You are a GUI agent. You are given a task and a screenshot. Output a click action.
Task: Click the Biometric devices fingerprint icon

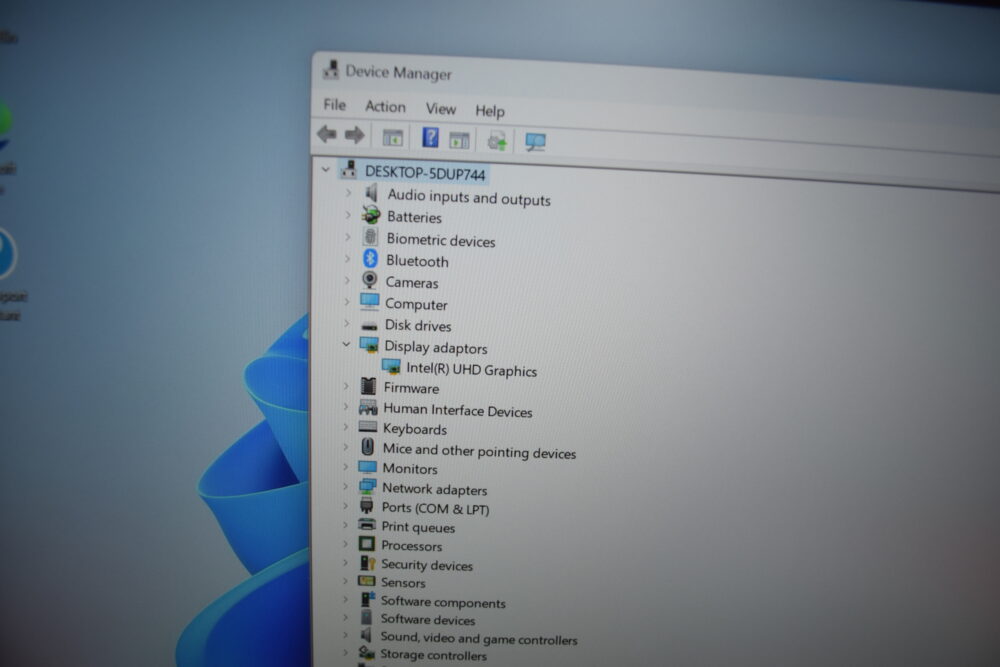[x=371, y=237]
